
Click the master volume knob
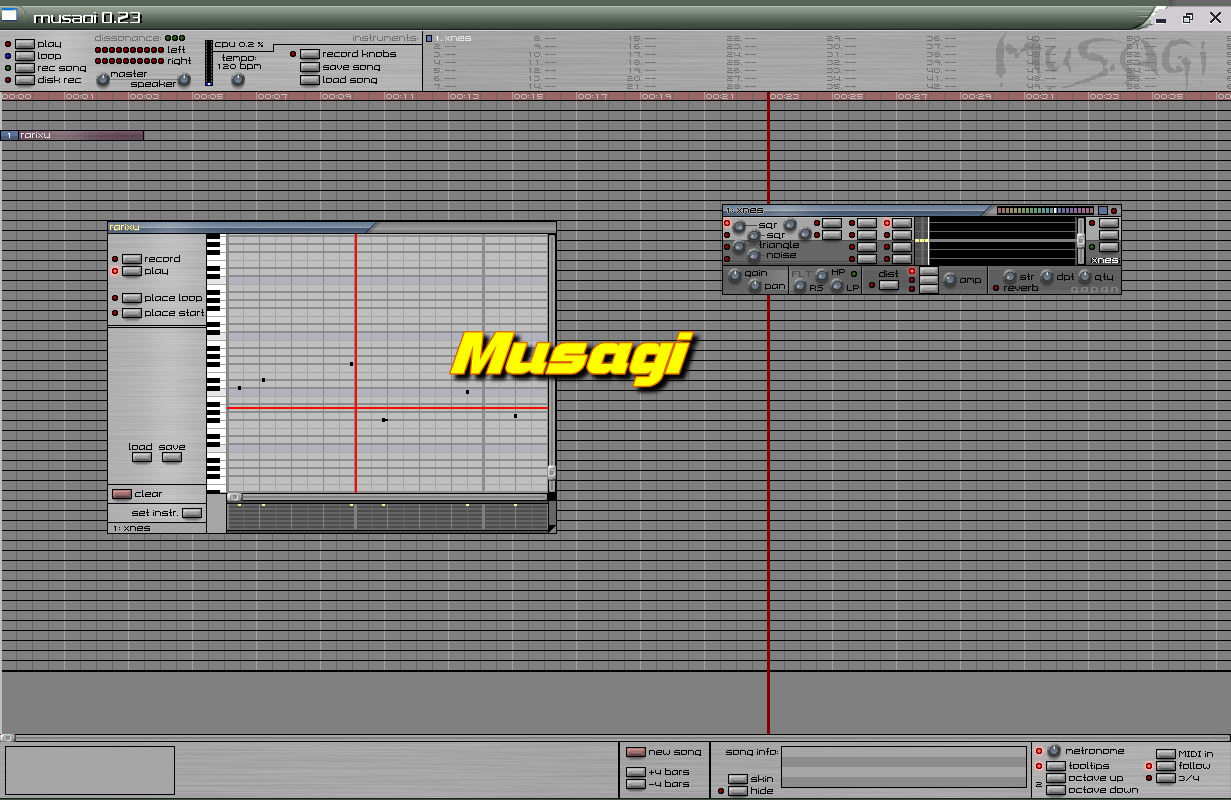[103, 79]
